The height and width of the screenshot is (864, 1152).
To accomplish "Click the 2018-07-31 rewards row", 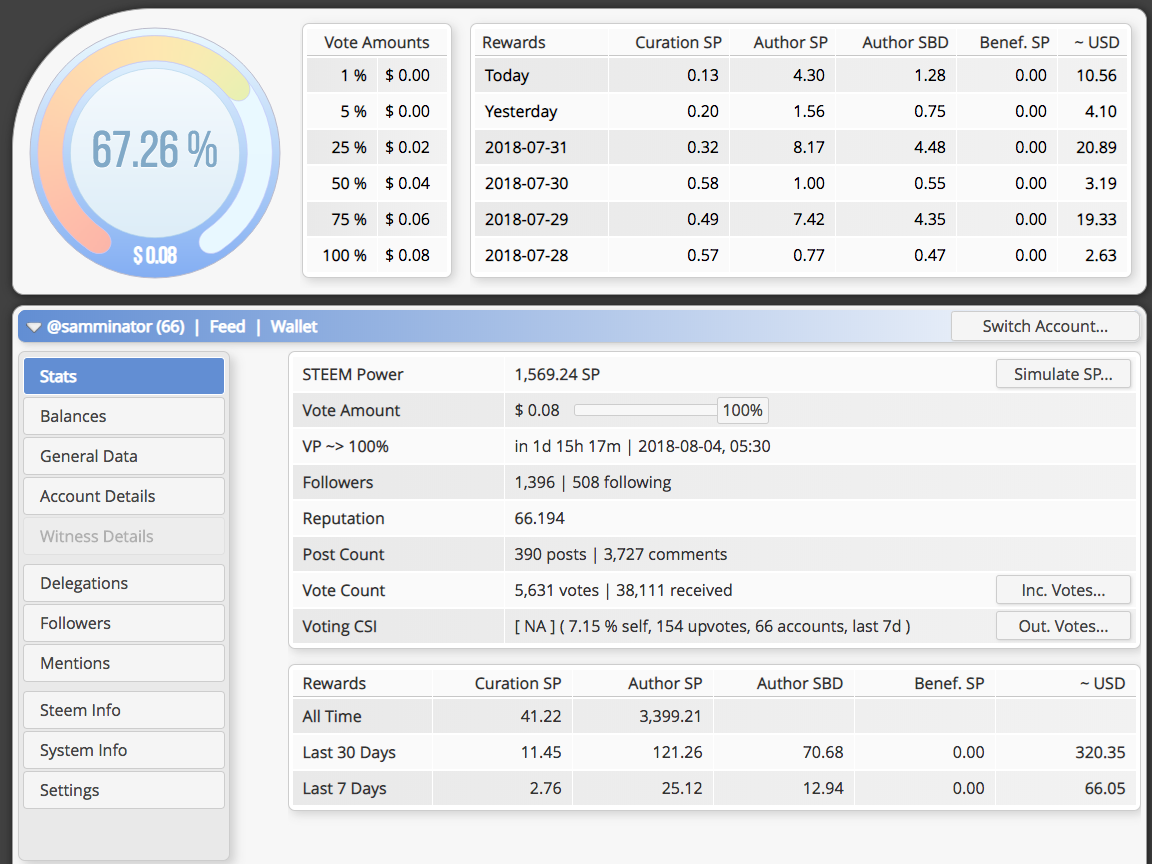I will pyautogui.click(x=800, y=147).
